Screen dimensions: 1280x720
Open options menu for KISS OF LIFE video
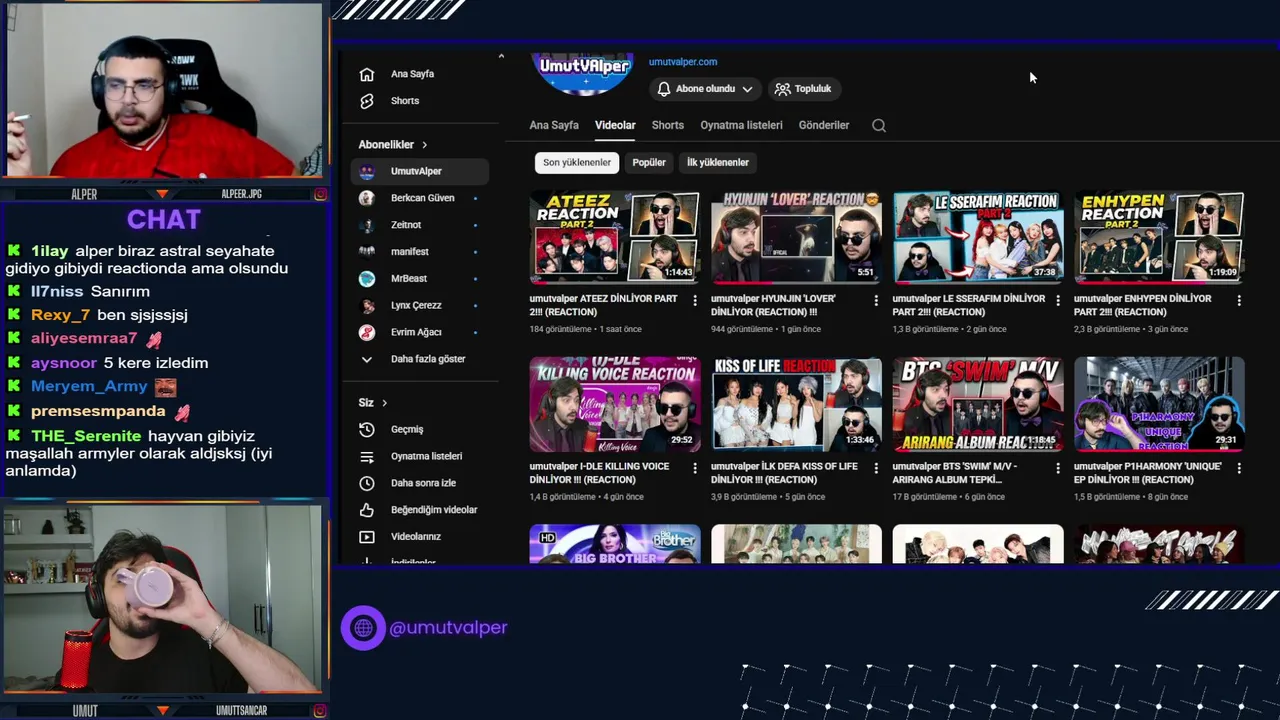click(876, 468)
